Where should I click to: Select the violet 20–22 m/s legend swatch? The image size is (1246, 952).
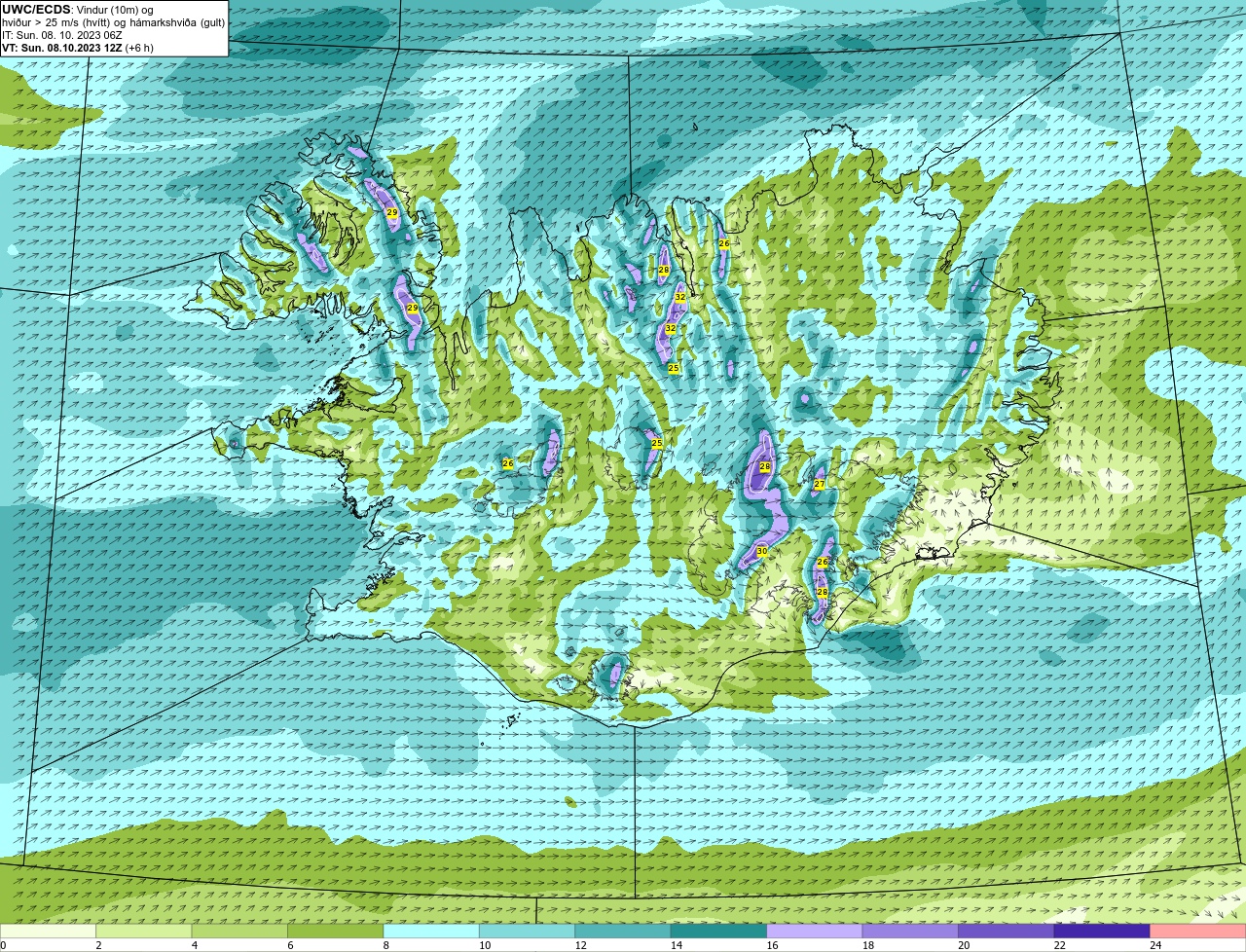(x=1007, y=932)
